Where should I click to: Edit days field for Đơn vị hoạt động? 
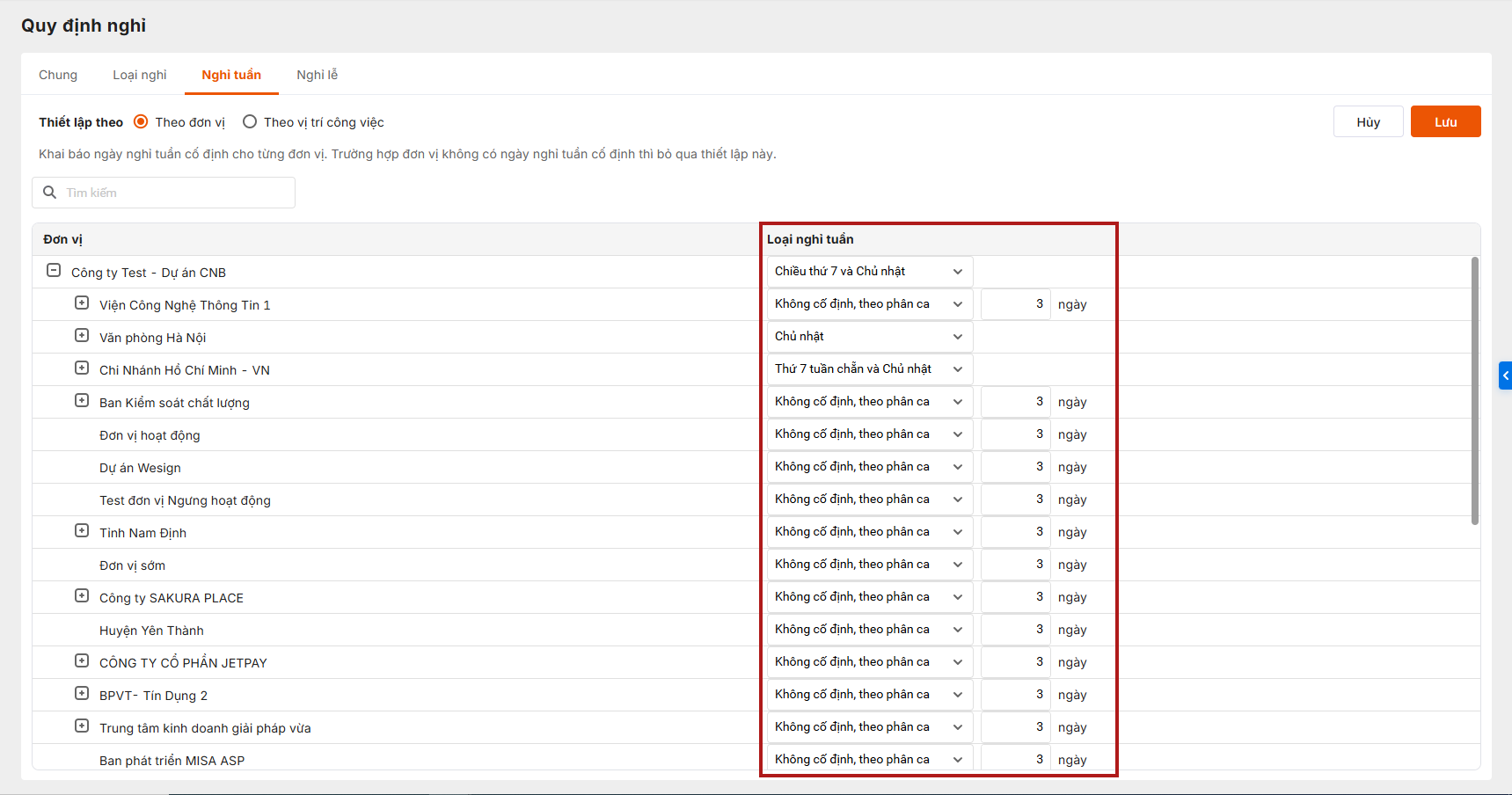(x=1016, y=434)
